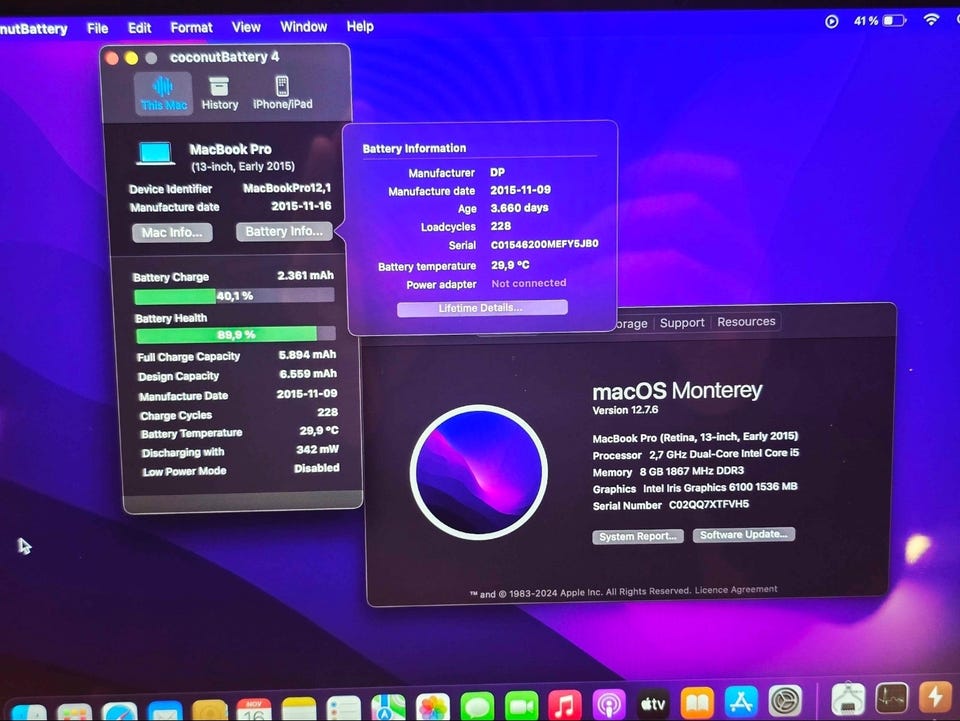960x721 pixels.
Task: Close the coconutBattery 4 window
Action: [111, 59]
